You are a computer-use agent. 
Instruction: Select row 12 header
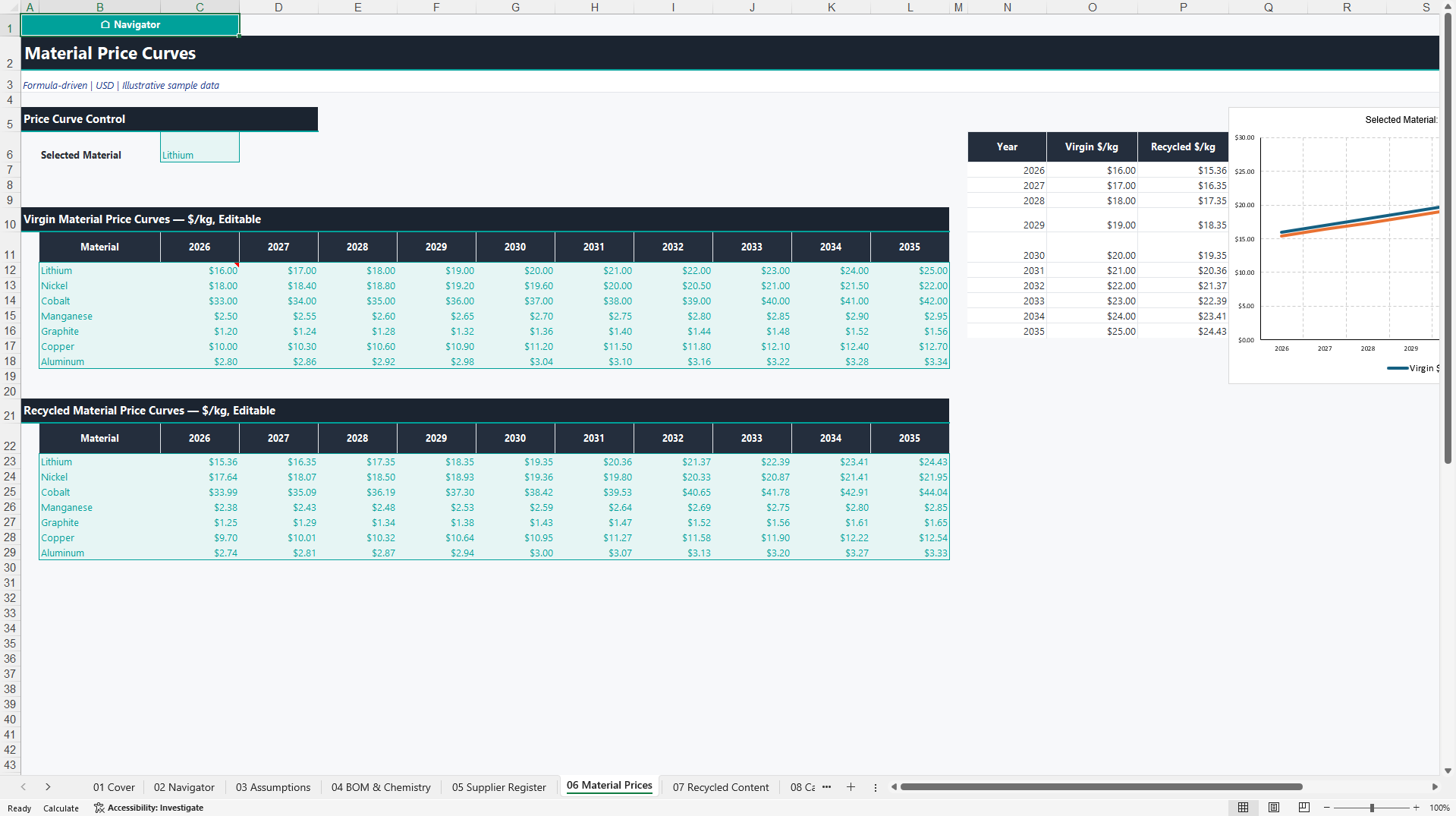[x=10, y=270]
